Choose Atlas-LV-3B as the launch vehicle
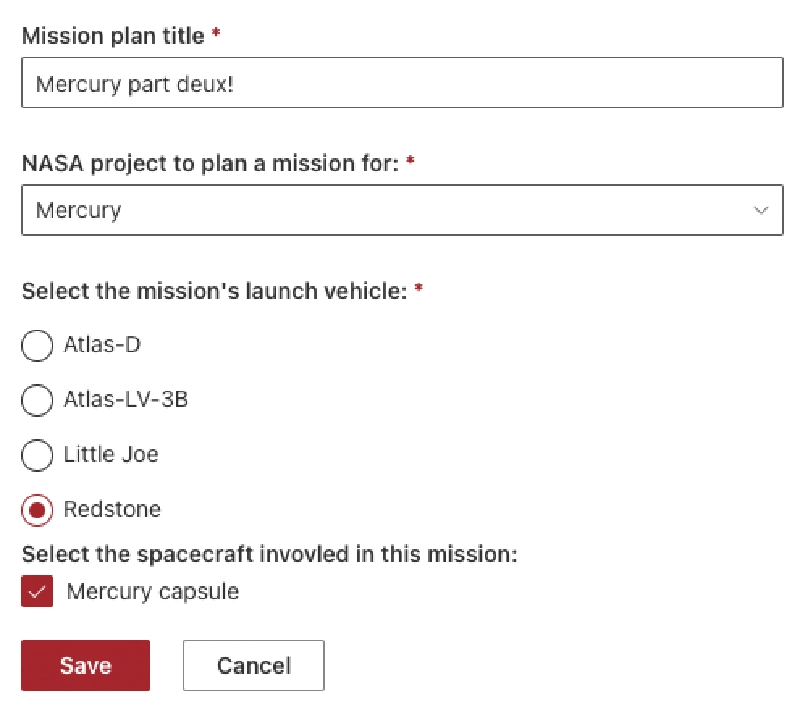The height and width of the screenshot is (722, 800). (x=37, y=400)
